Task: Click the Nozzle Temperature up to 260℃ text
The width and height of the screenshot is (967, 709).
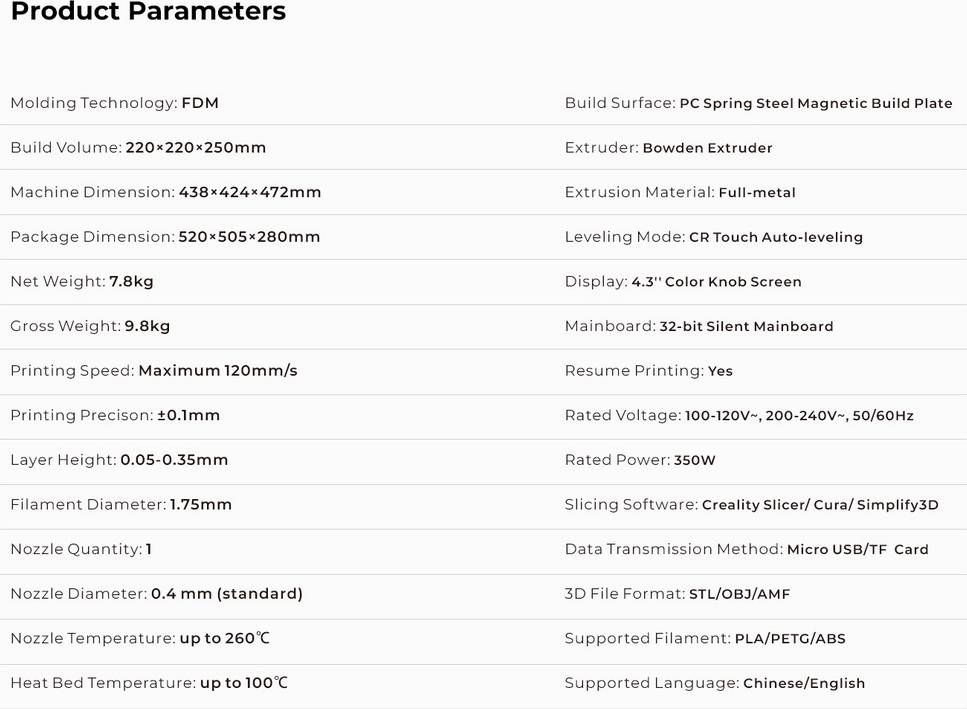Action: [140, 638]
